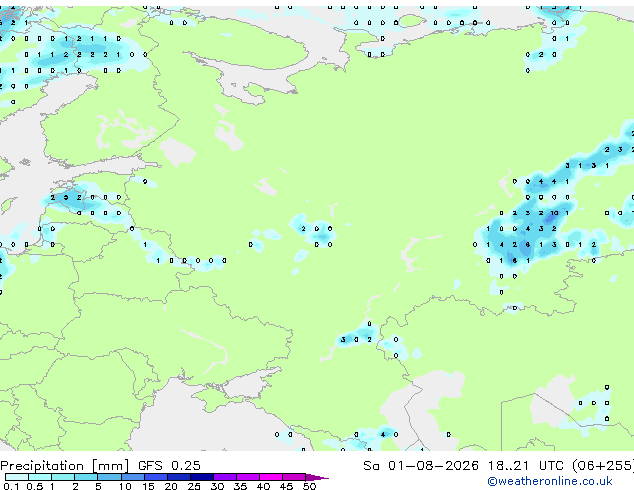634x490 pixels.
Task: Click the weatheronline.co.uk copyright text
Action: click(x=550, y=481)
